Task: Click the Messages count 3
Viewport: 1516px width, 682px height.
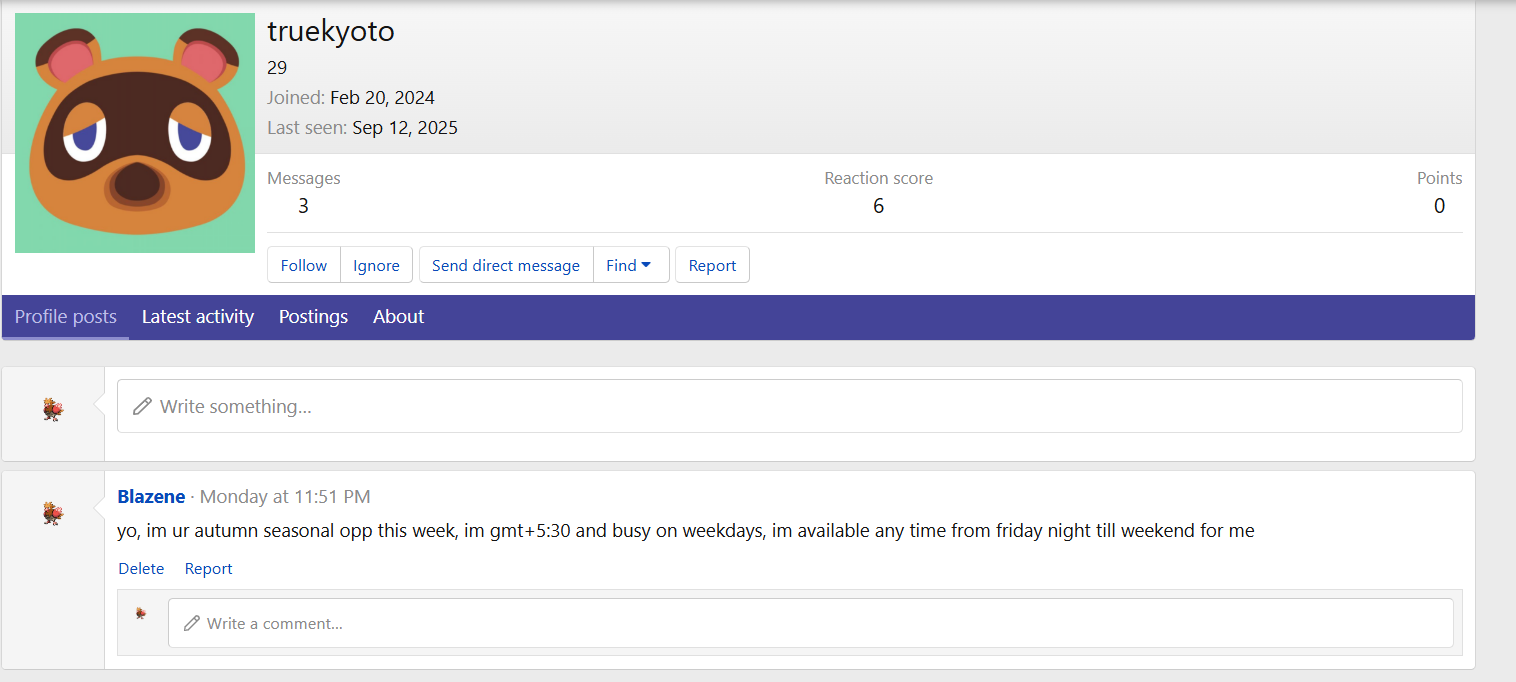Action: click(x=303, y=206)
